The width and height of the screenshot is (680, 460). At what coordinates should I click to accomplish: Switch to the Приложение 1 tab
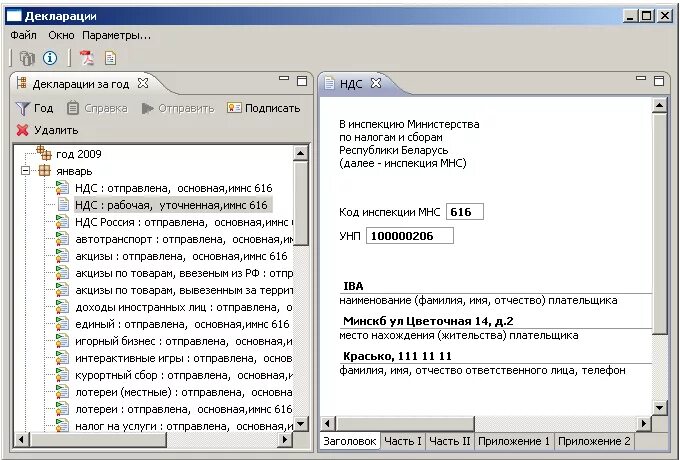click(514, 441)
